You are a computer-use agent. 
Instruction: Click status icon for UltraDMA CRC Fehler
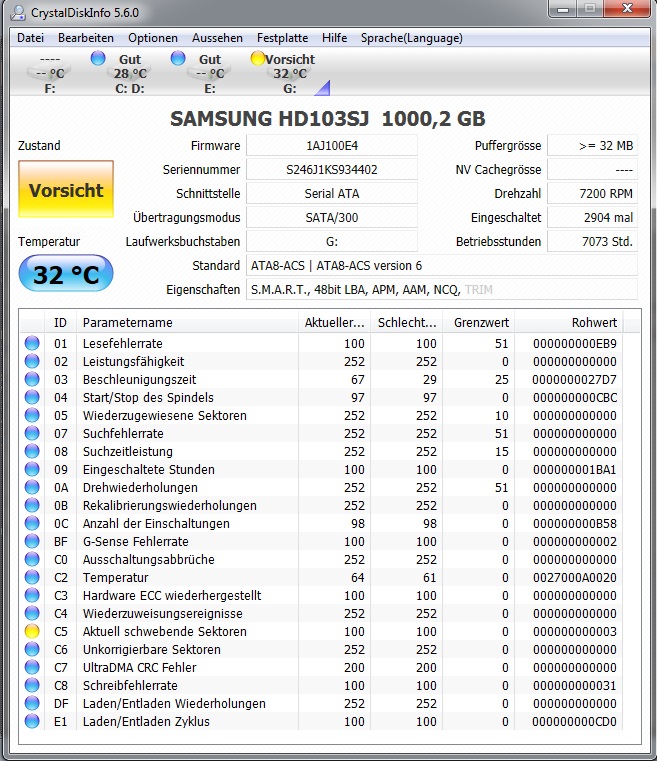coord(32,666)
